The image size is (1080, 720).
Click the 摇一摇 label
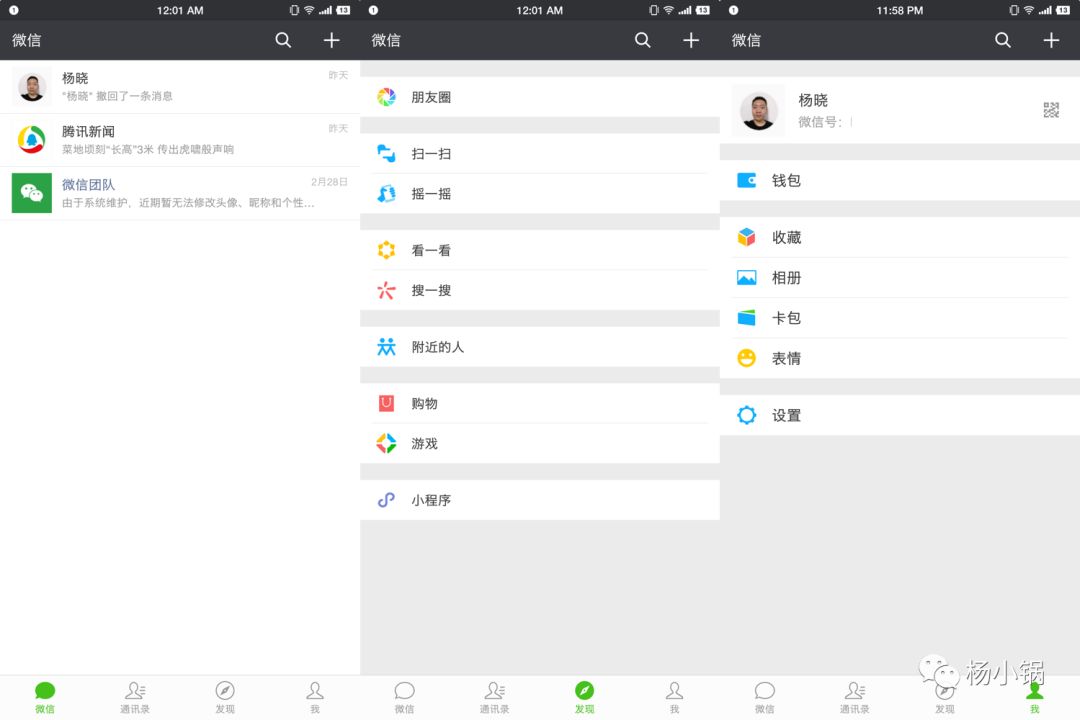click(431, 194)
